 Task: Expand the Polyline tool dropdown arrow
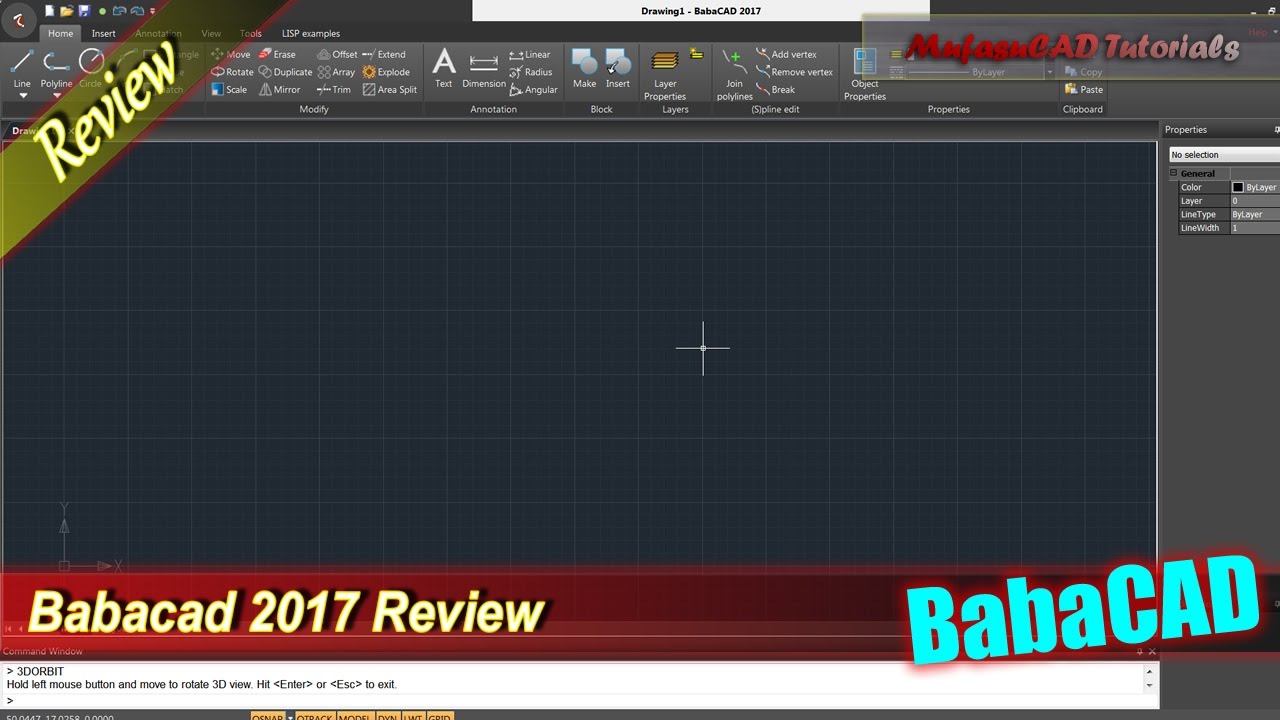point(56,96)
